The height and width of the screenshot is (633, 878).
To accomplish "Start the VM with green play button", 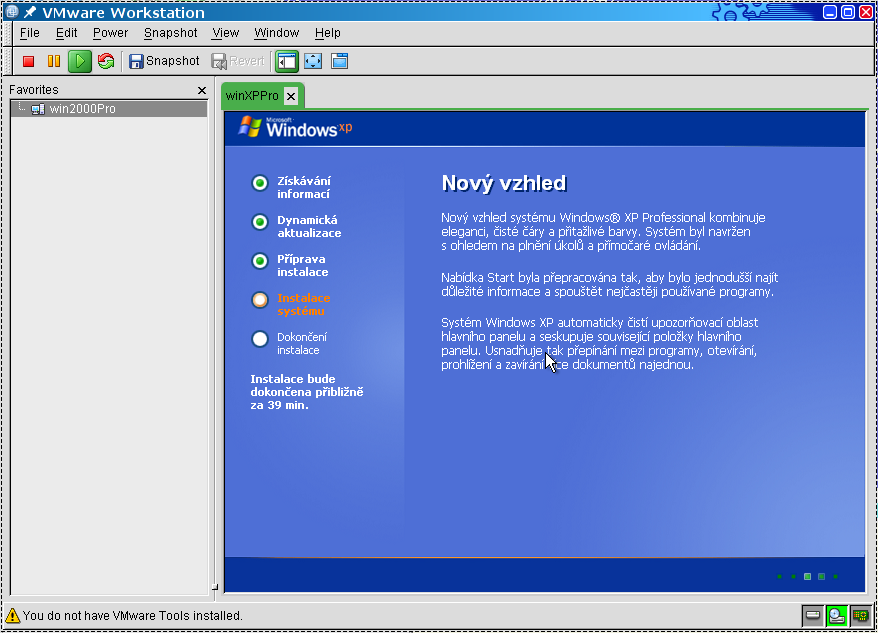I will click(x=80, y=61).
